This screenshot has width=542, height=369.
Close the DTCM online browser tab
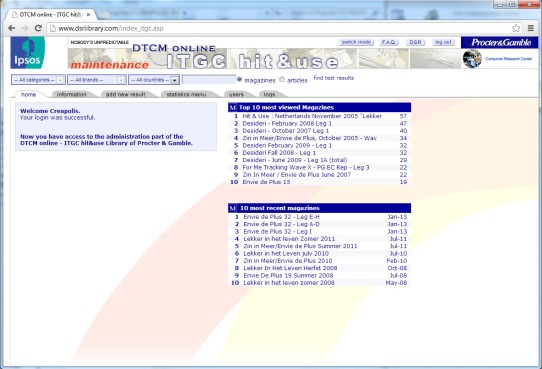[x=88, y=15]
